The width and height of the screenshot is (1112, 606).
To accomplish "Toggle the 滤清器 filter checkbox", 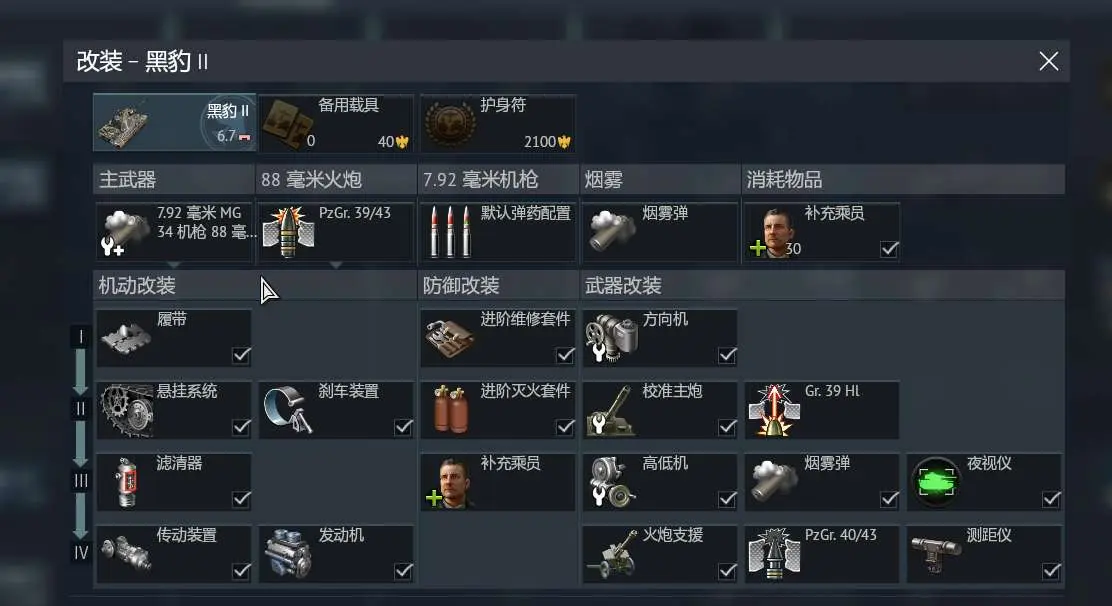I will [241, 499].
